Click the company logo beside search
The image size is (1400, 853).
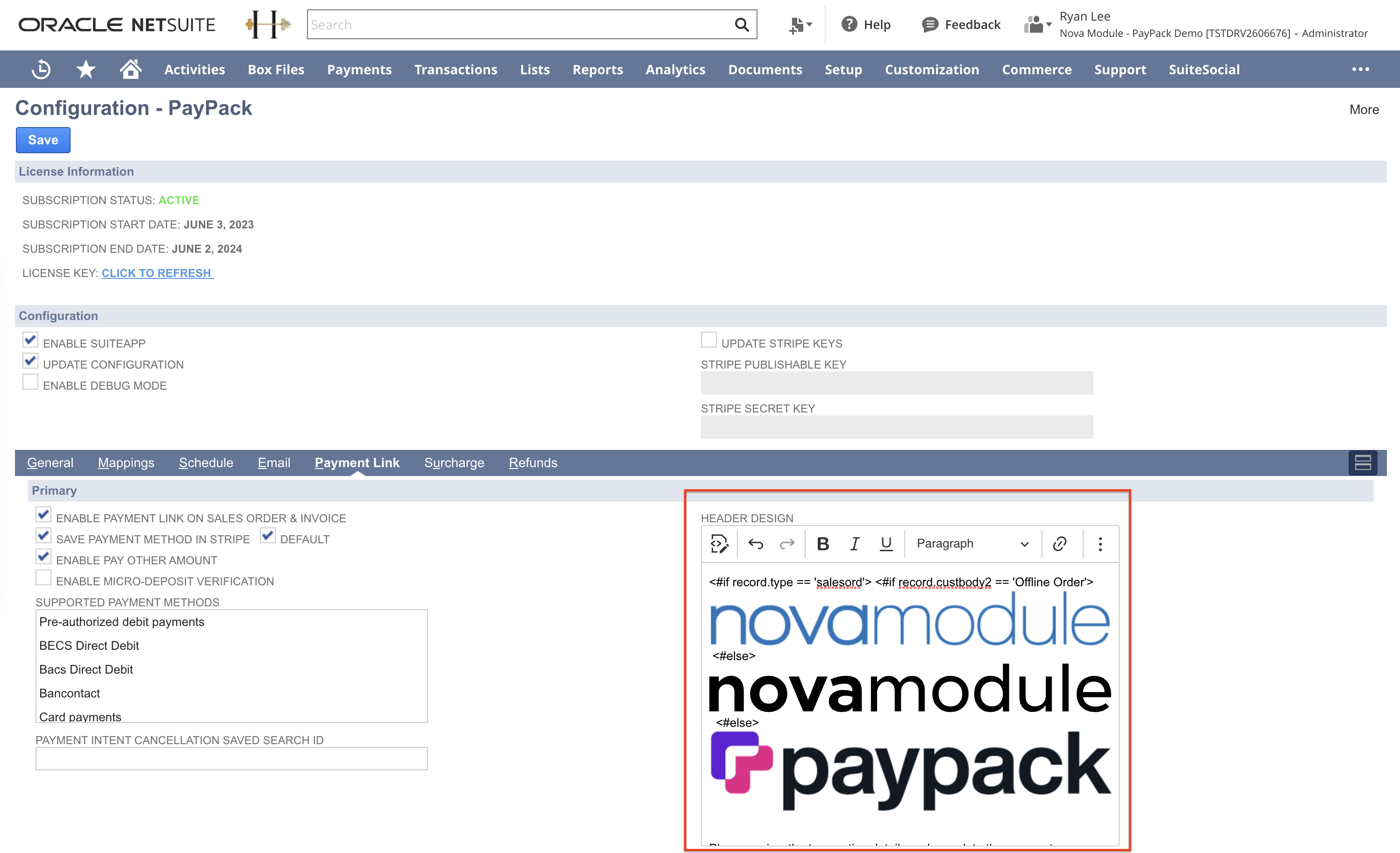pos(268,24)
